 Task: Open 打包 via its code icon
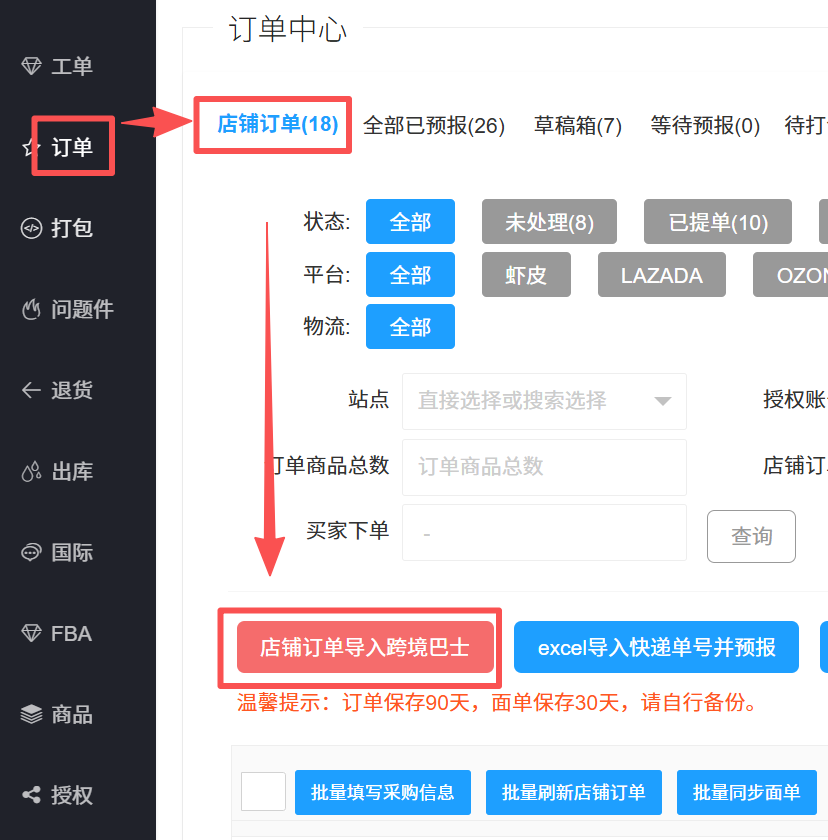tap(32, 228)
